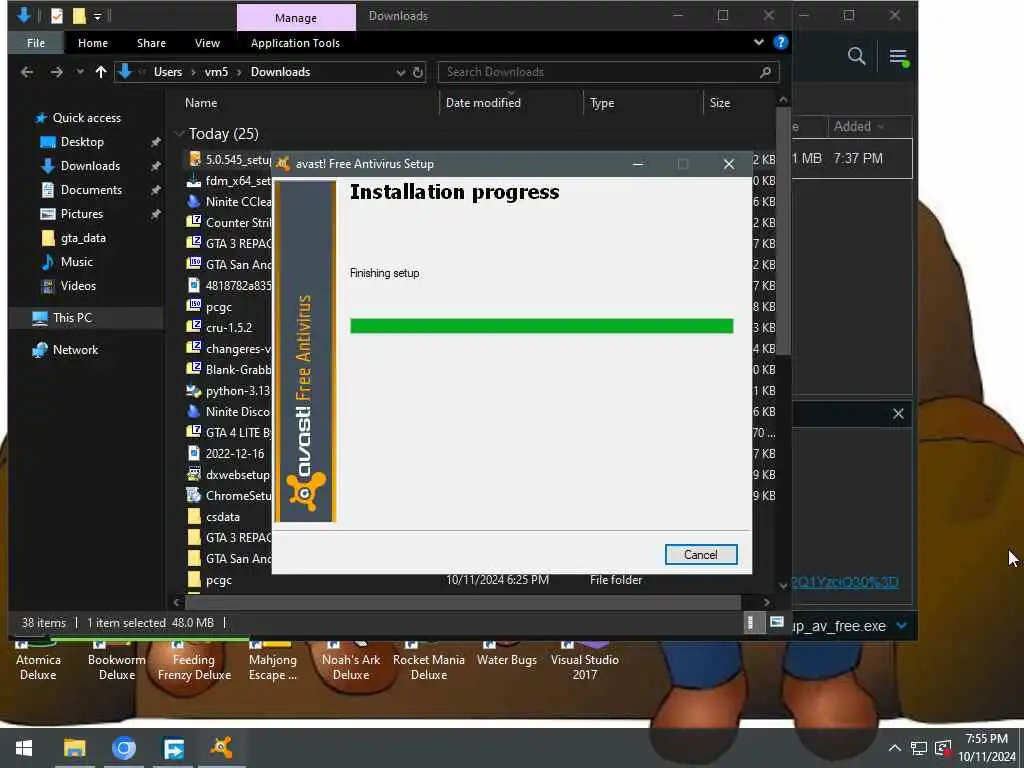1024x768 pixels.
Task: Select the Application Tools tab
Action: [295, 43]
